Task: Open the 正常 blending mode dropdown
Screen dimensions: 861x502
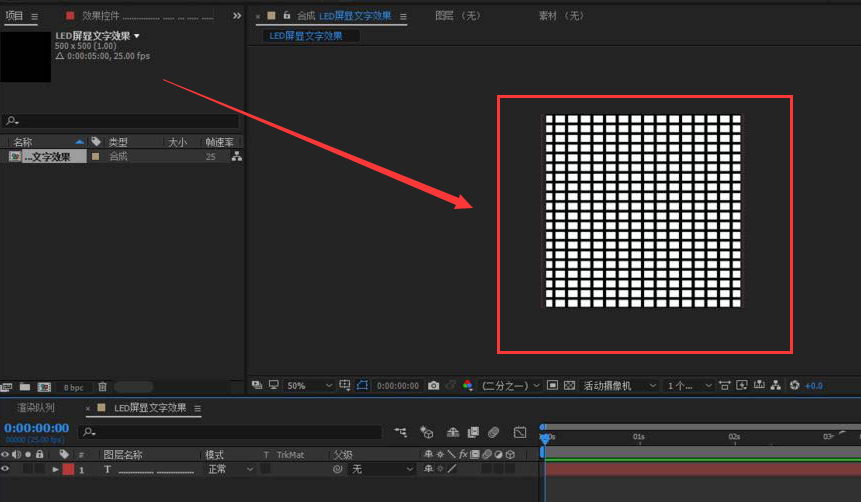Action: [x=229, y=469]
